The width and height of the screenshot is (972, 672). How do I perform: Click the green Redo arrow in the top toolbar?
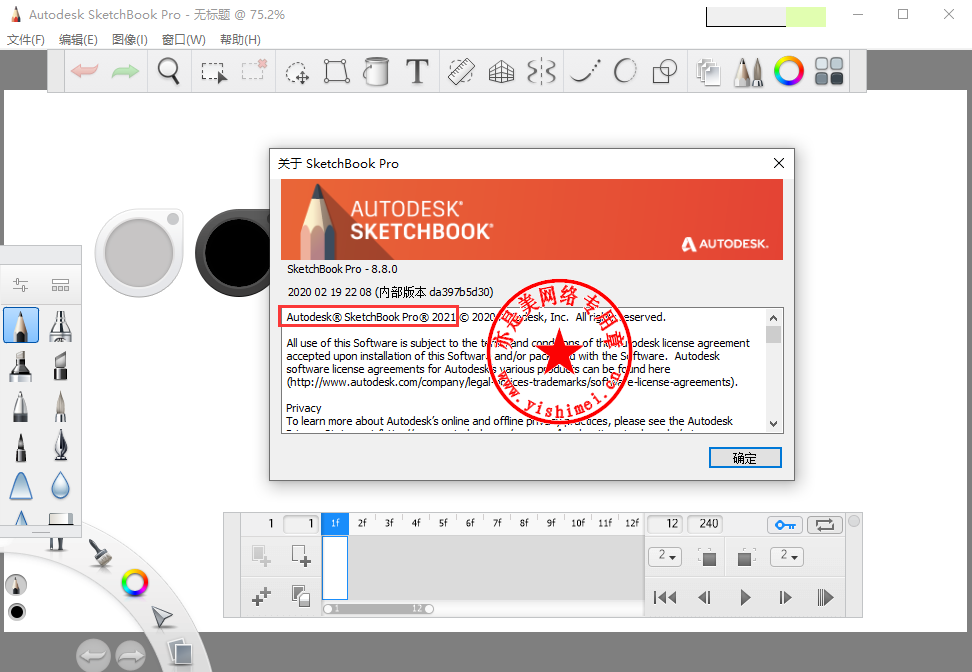125,71
